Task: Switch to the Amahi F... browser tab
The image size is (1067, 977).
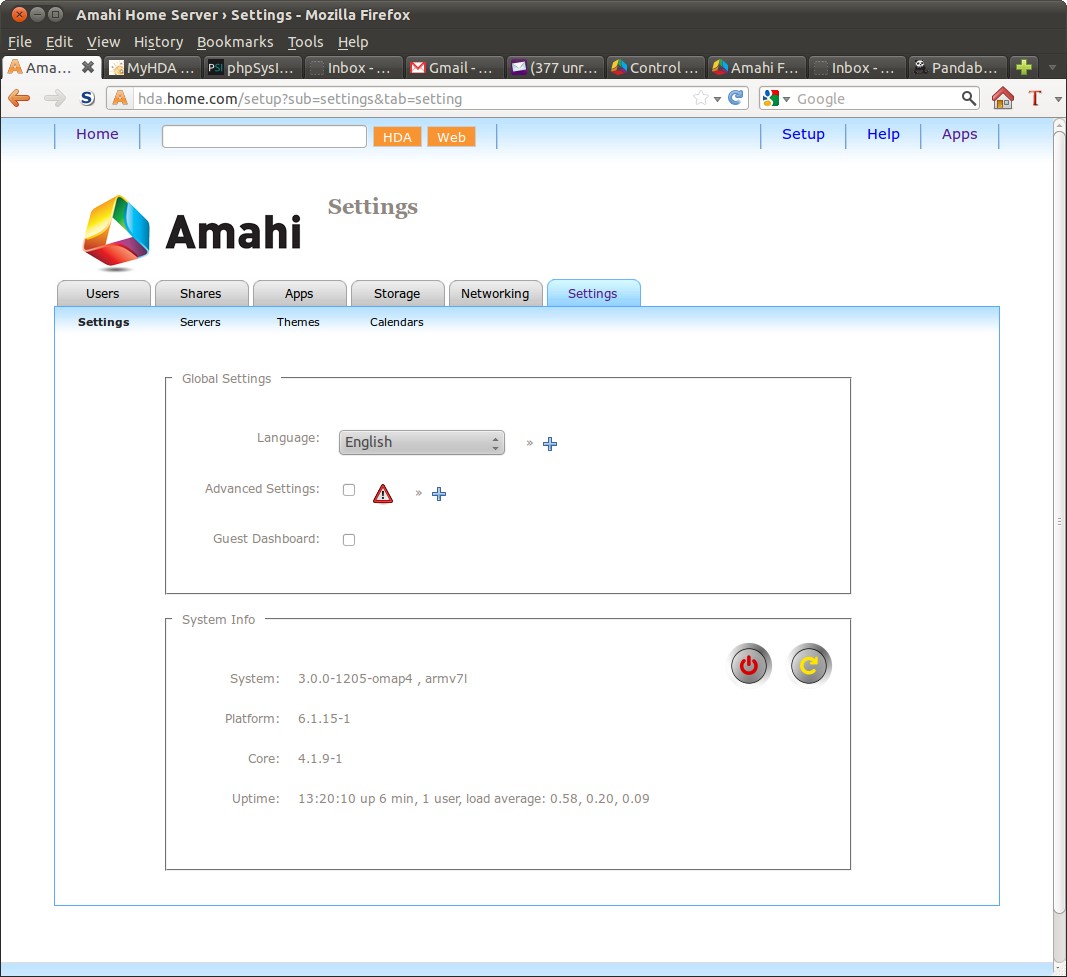Action: [x=757, y=67]
